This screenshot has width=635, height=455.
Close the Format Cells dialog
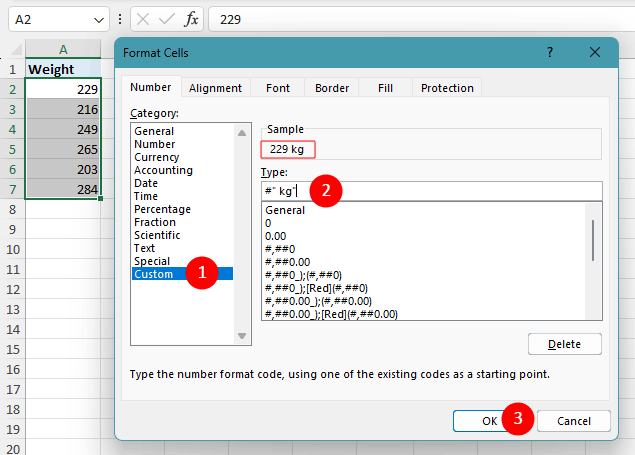597,53
